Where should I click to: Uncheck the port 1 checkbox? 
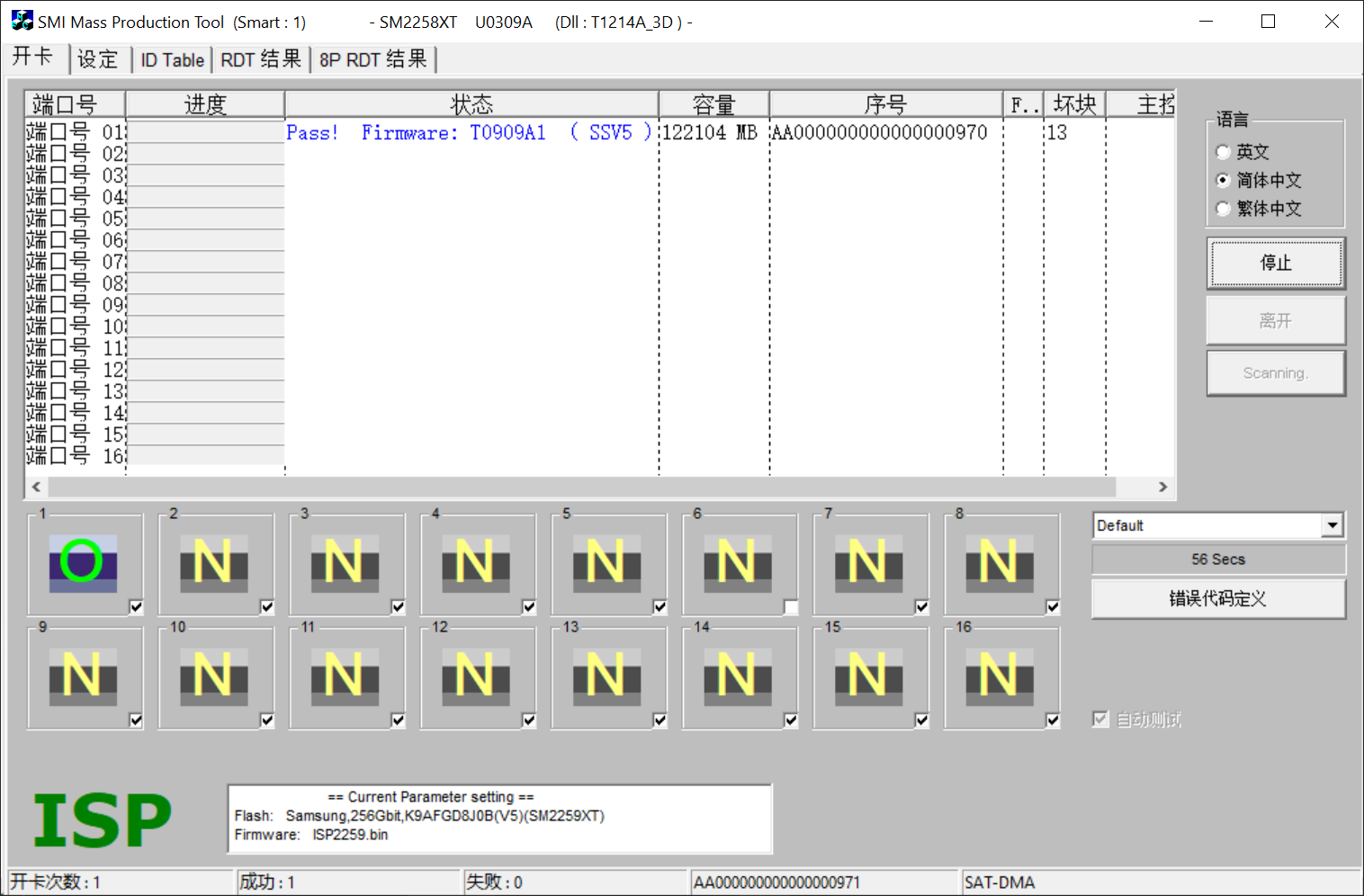pos(136,607)
